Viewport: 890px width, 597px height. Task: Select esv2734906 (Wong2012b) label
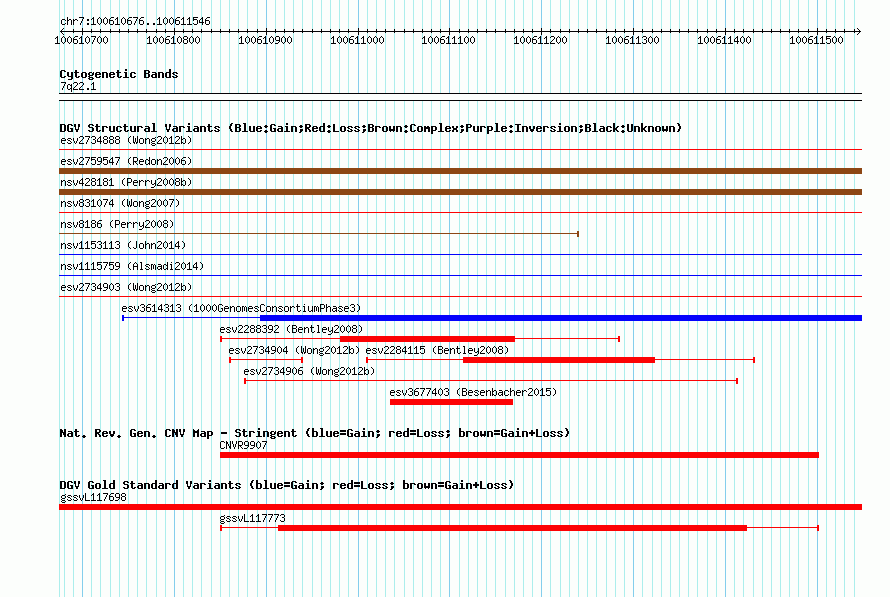tap(309, 371)
